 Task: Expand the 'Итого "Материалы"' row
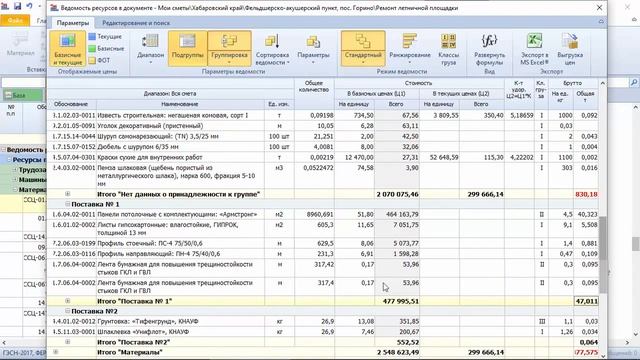click(x=56, y=352)
